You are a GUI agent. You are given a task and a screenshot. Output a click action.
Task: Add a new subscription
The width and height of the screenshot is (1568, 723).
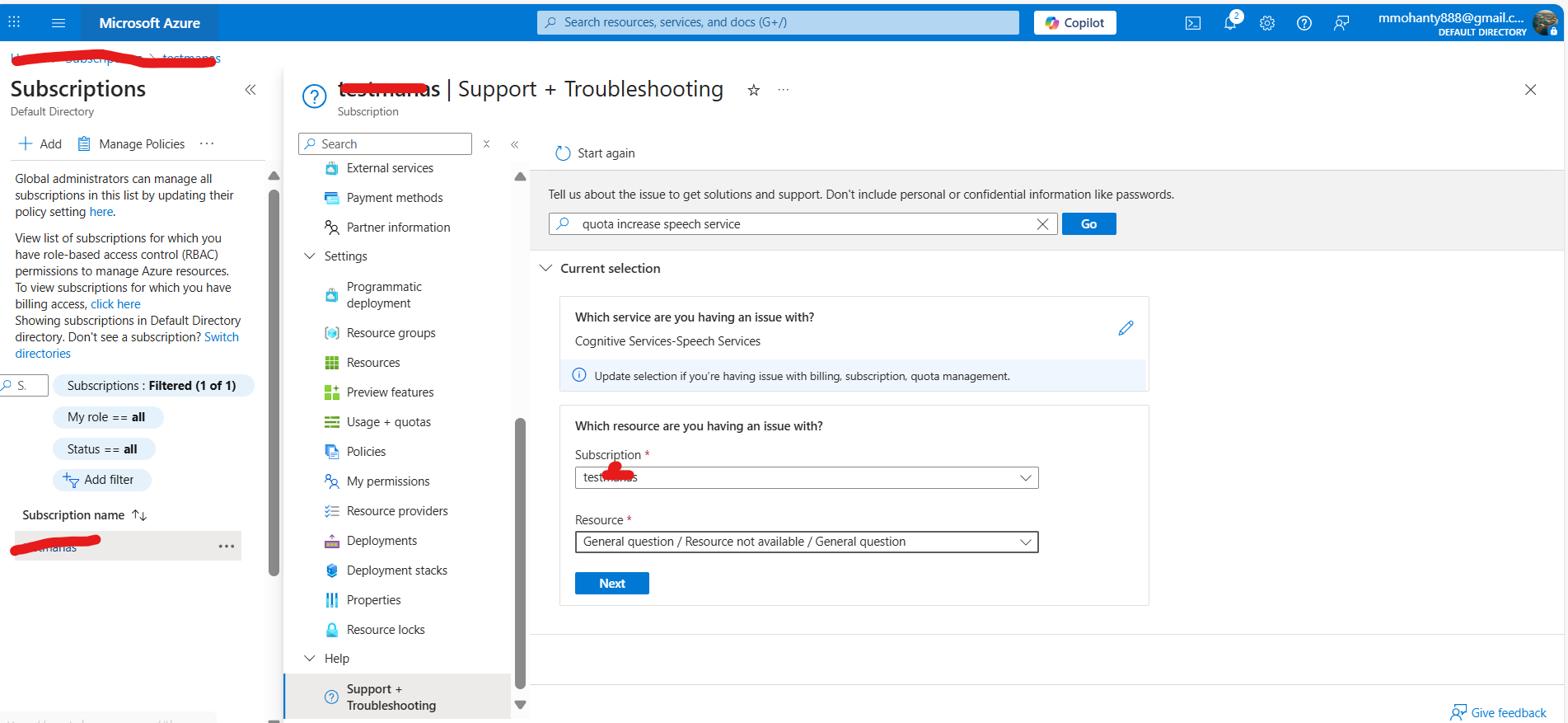(40, 143)
